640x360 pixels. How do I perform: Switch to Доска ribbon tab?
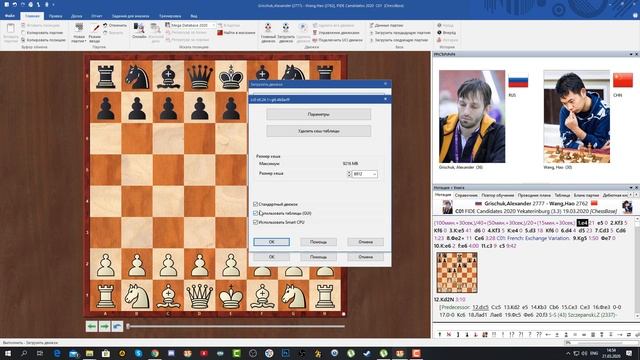pyautogui.click(x=77, y=16)
